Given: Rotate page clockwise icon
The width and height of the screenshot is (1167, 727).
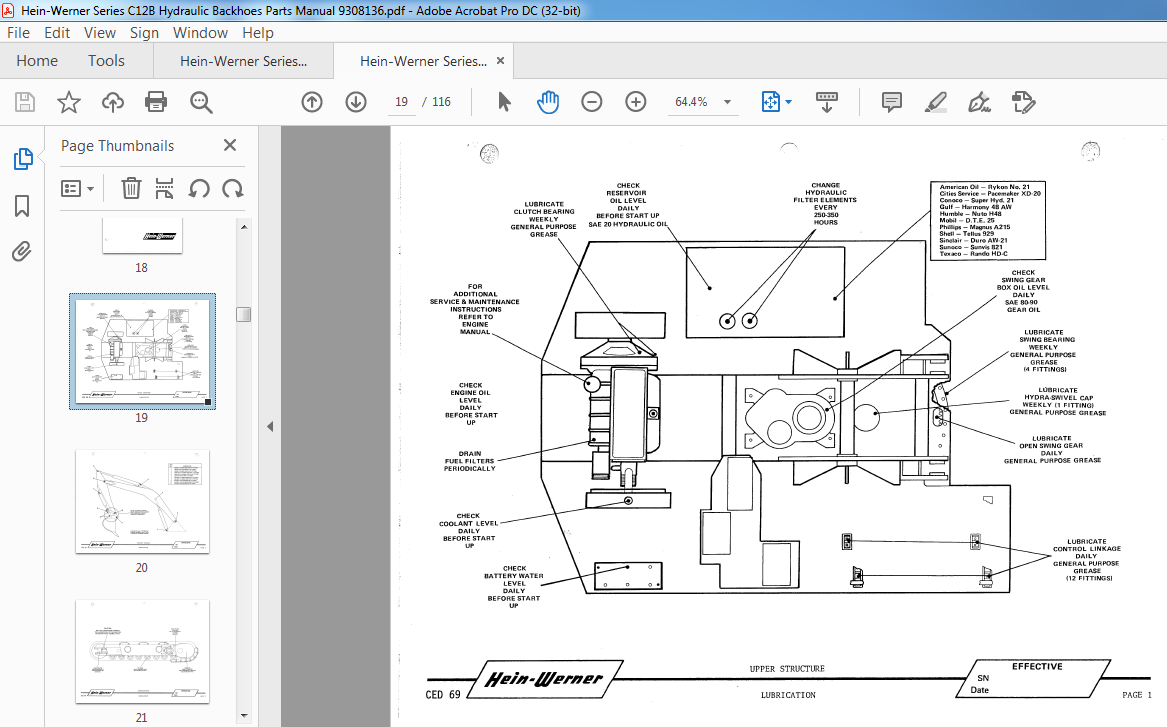Looking at the screenshot, I should tap(233, 188).
